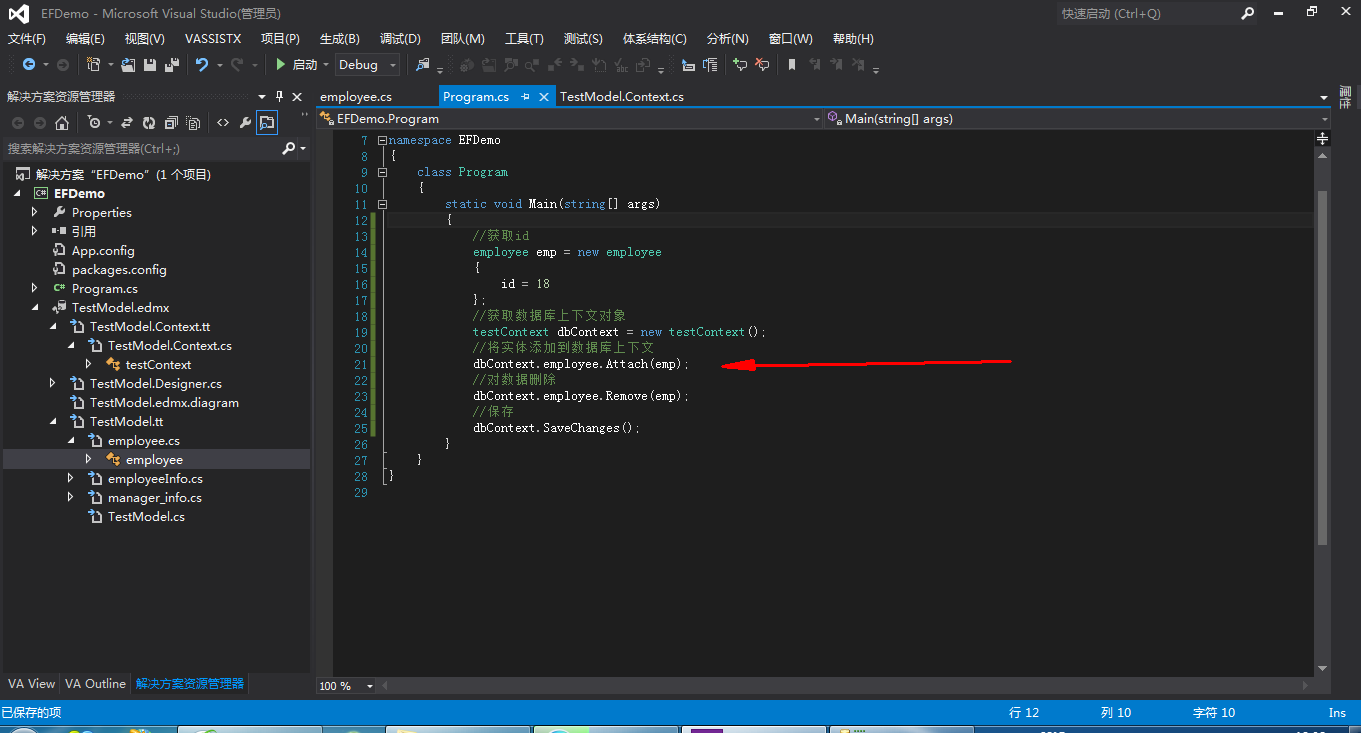The image size is (1361, 733).
Task: Switch to the TestModel.Context.cs tab
Action: click(622, 97)
